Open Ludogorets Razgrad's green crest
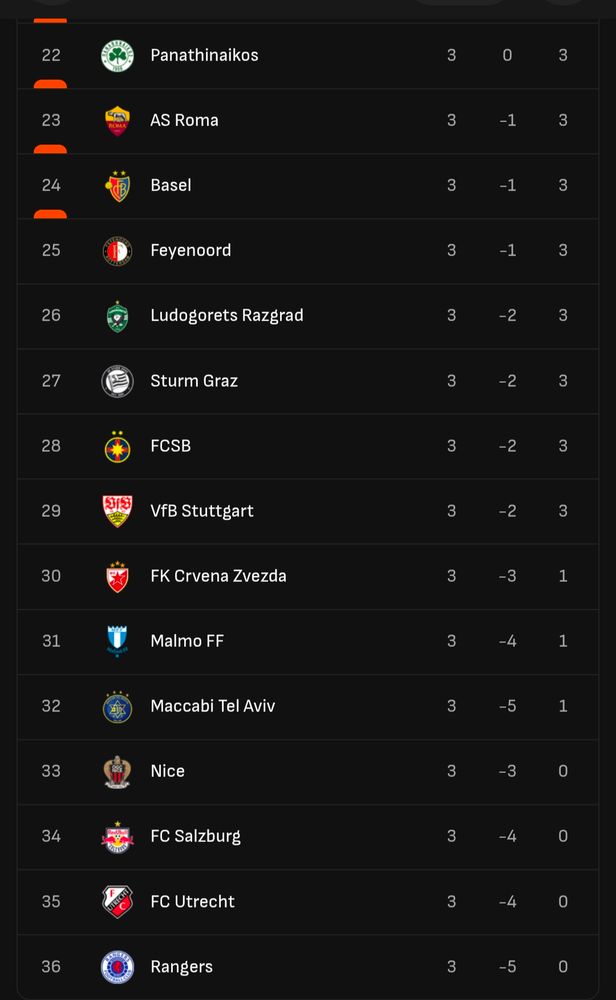This screenshot has width=616, height=1000. click(x=117, y=316)
